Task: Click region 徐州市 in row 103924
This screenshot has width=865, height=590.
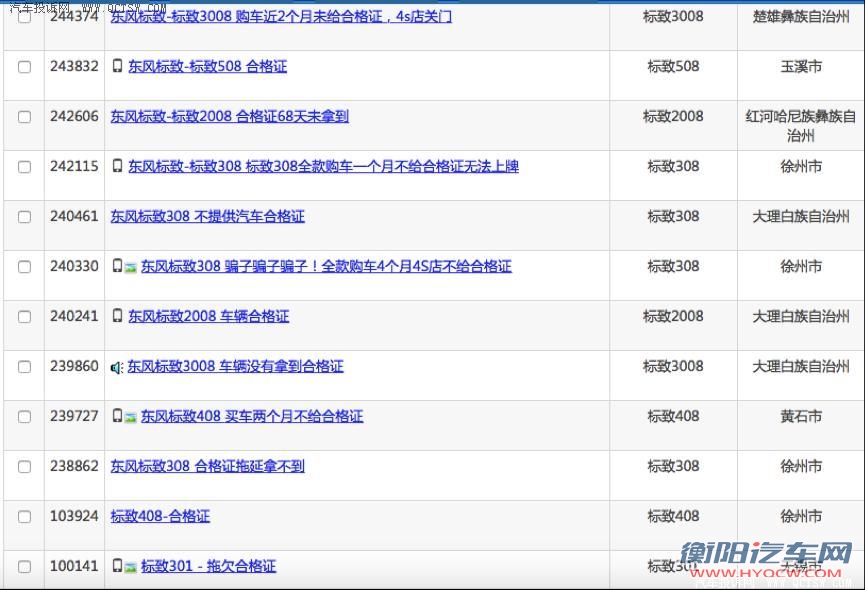Action: pyautogui.click(x=801, y=517)
